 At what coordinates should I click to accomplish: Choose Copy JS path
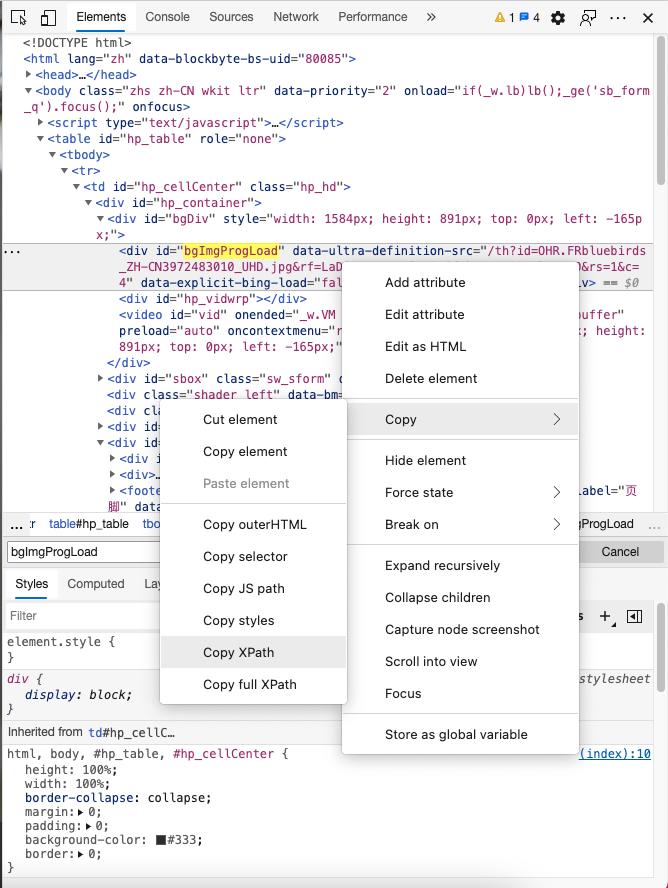tap(253, 588)
